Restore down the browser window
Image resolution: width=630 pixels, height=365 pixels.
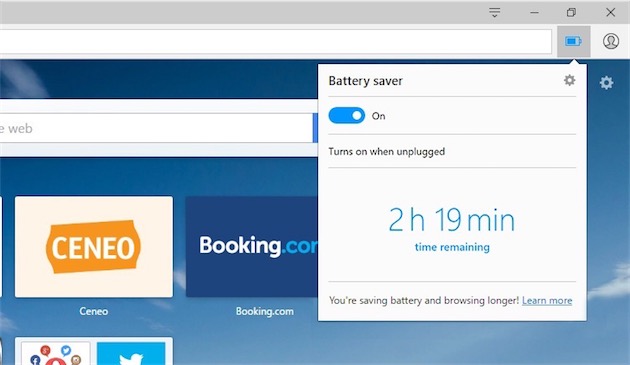click(571, 12)
